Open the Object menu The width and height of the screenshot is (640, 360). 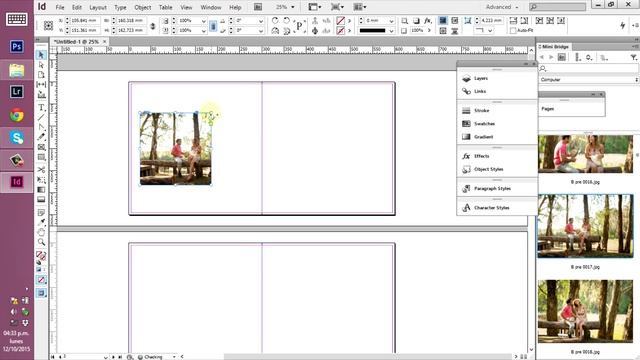(x=142, y=7)
